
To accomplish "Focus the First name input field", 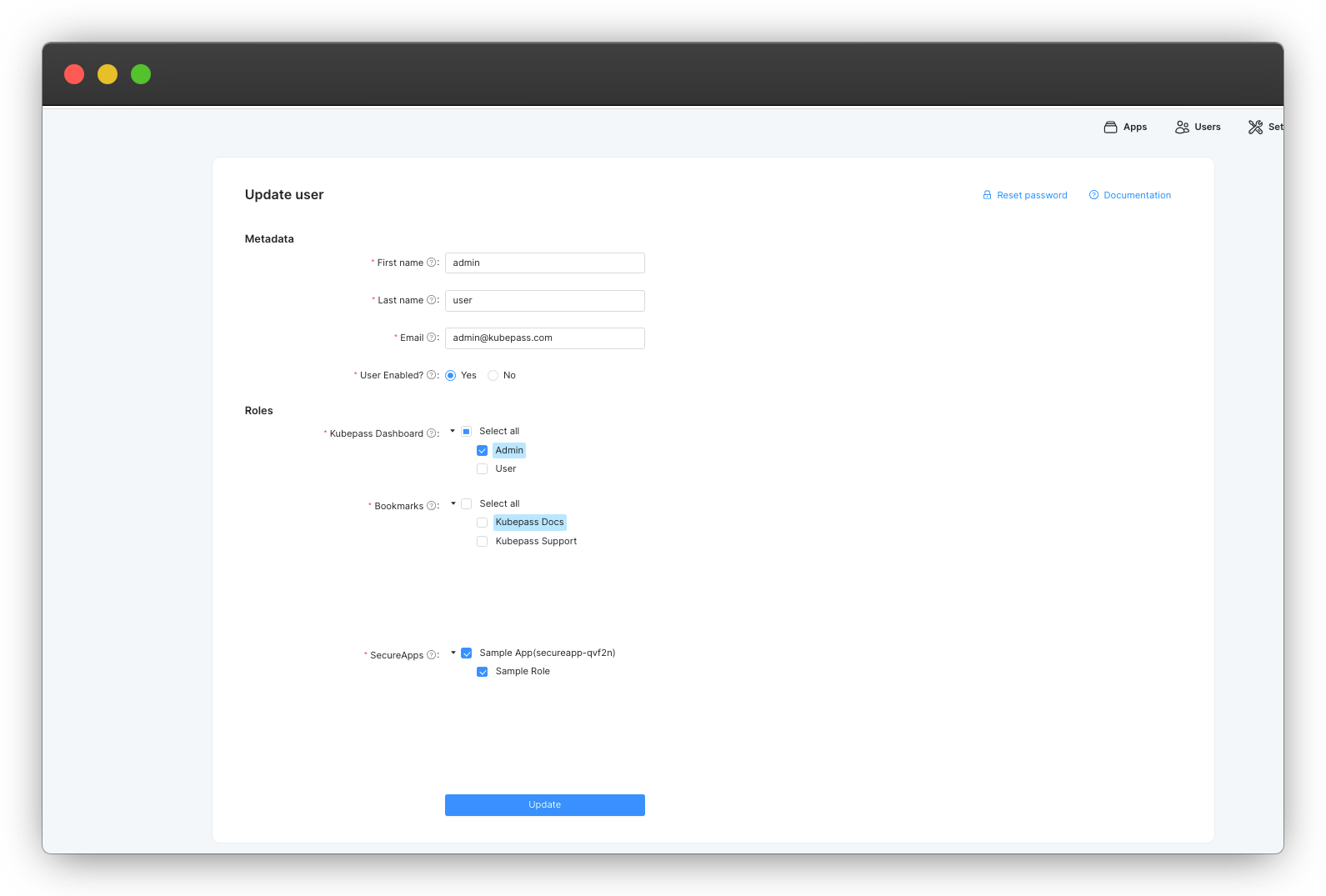I will [x=545, y=263].
